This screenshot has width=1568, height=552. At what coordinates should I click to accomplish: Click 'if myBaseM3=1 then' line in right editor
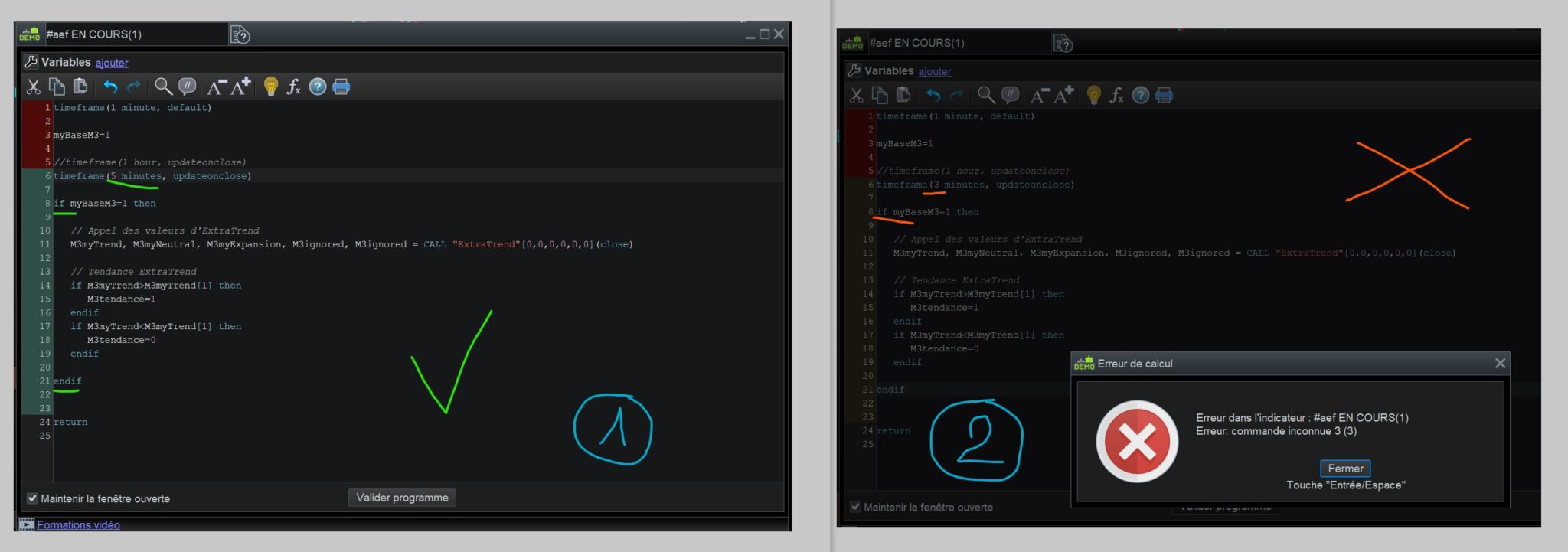tap(928, 212)
